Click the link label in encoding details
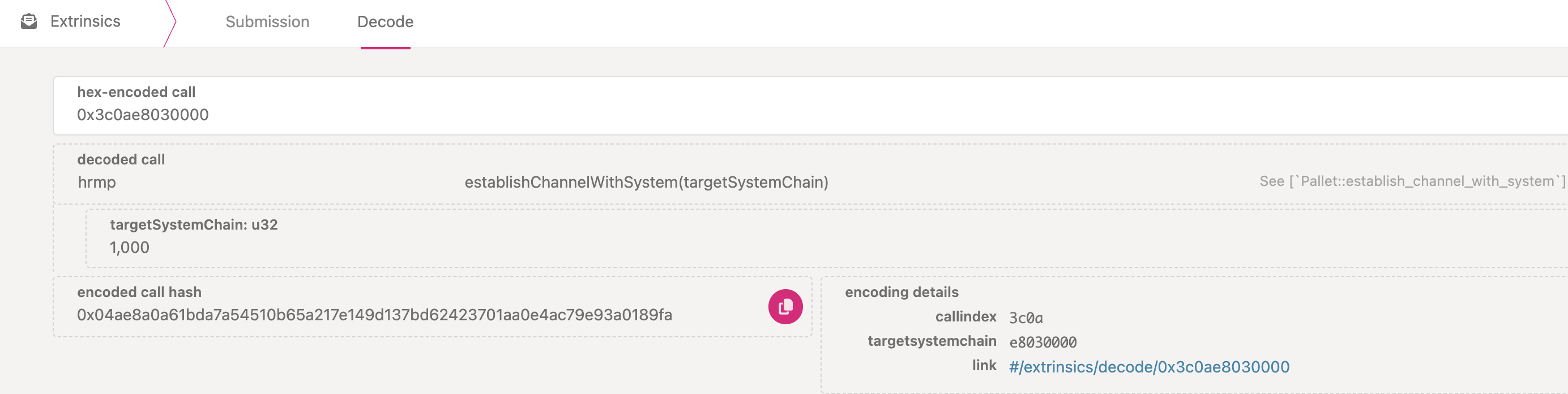Viewport: 1568px width, 394px height. (x=984, y=366)
